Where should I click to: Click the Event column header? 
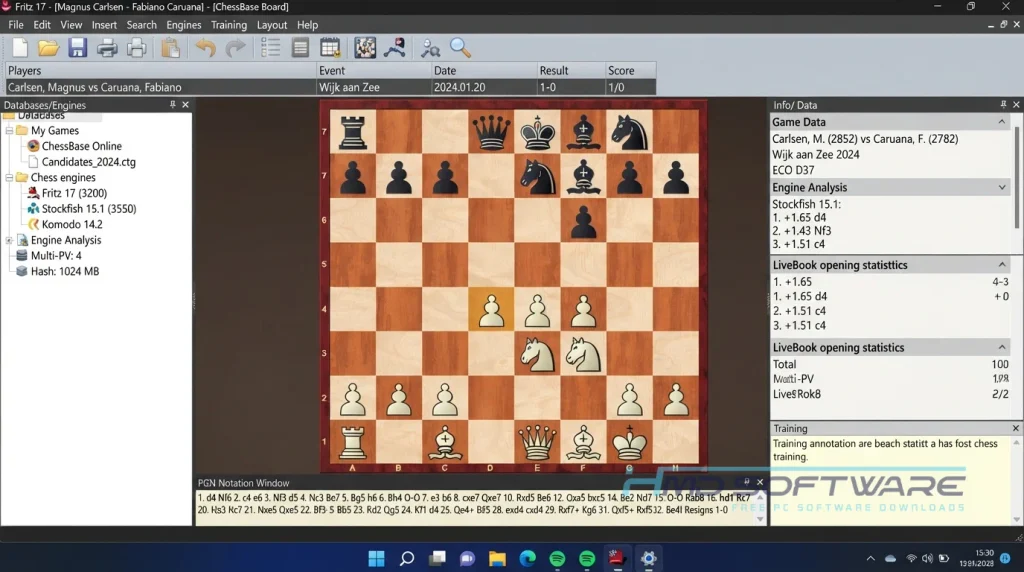coord(374,71)
